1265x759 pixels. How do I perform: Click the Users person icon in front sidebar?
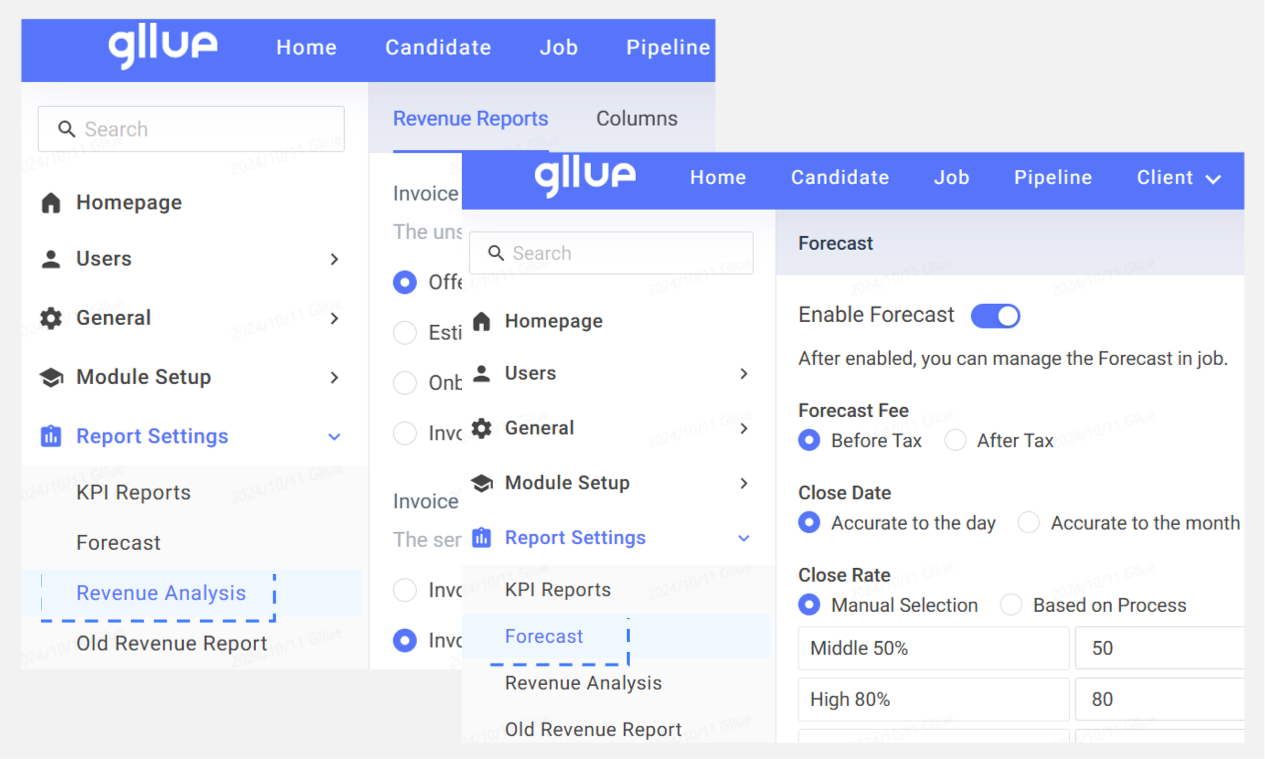click(481, 374)
